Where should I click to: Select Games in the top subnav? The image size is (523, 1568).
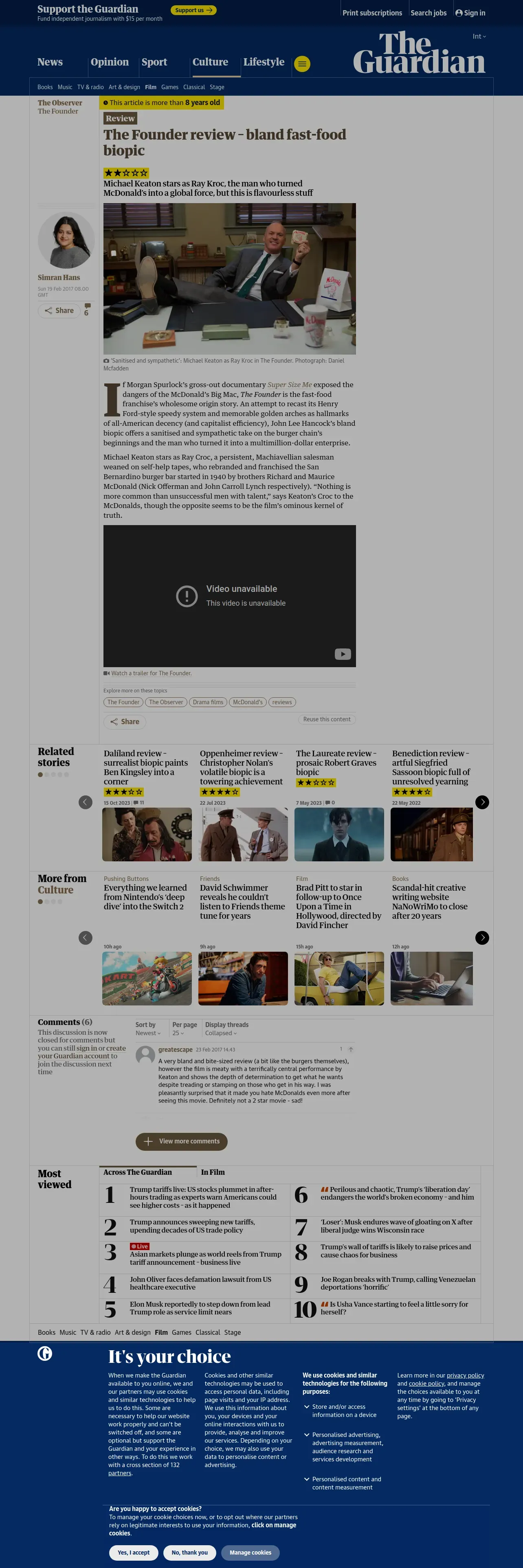(170, 87)
